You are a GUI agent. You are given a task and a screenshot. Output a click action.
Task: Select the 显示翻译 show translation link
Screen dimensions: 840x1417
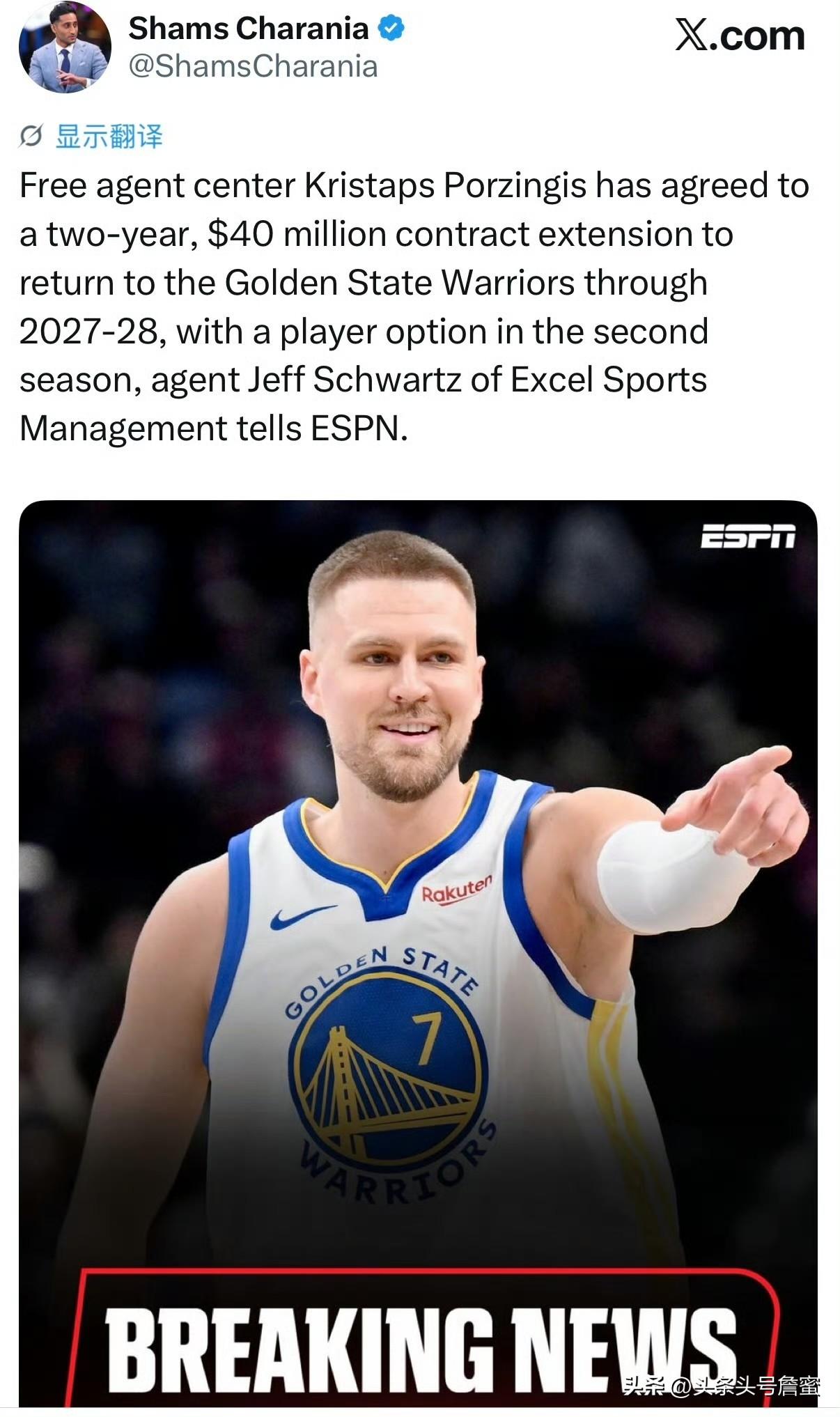tap(109, 136)
